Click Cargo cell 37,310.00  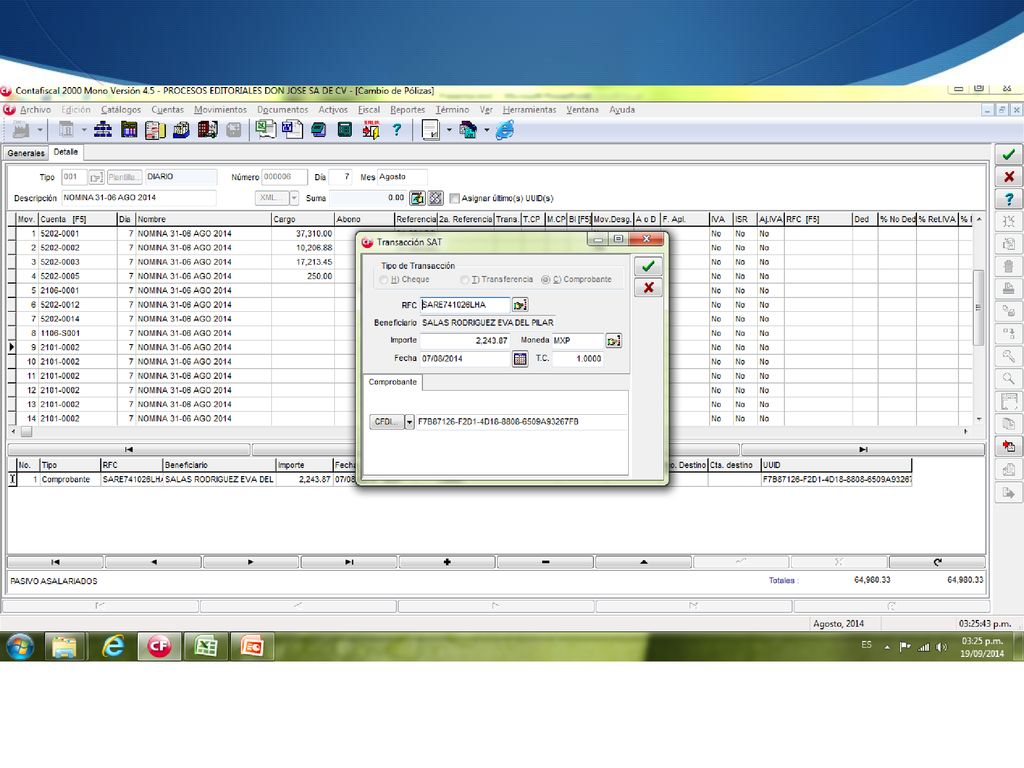pyautogui.click(x=302, y=234)
